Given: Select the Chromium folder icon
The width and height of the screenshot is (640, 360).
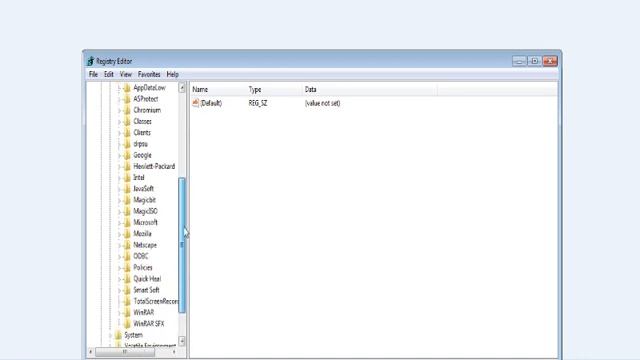Looking at the screenshot, I should 127,110.
